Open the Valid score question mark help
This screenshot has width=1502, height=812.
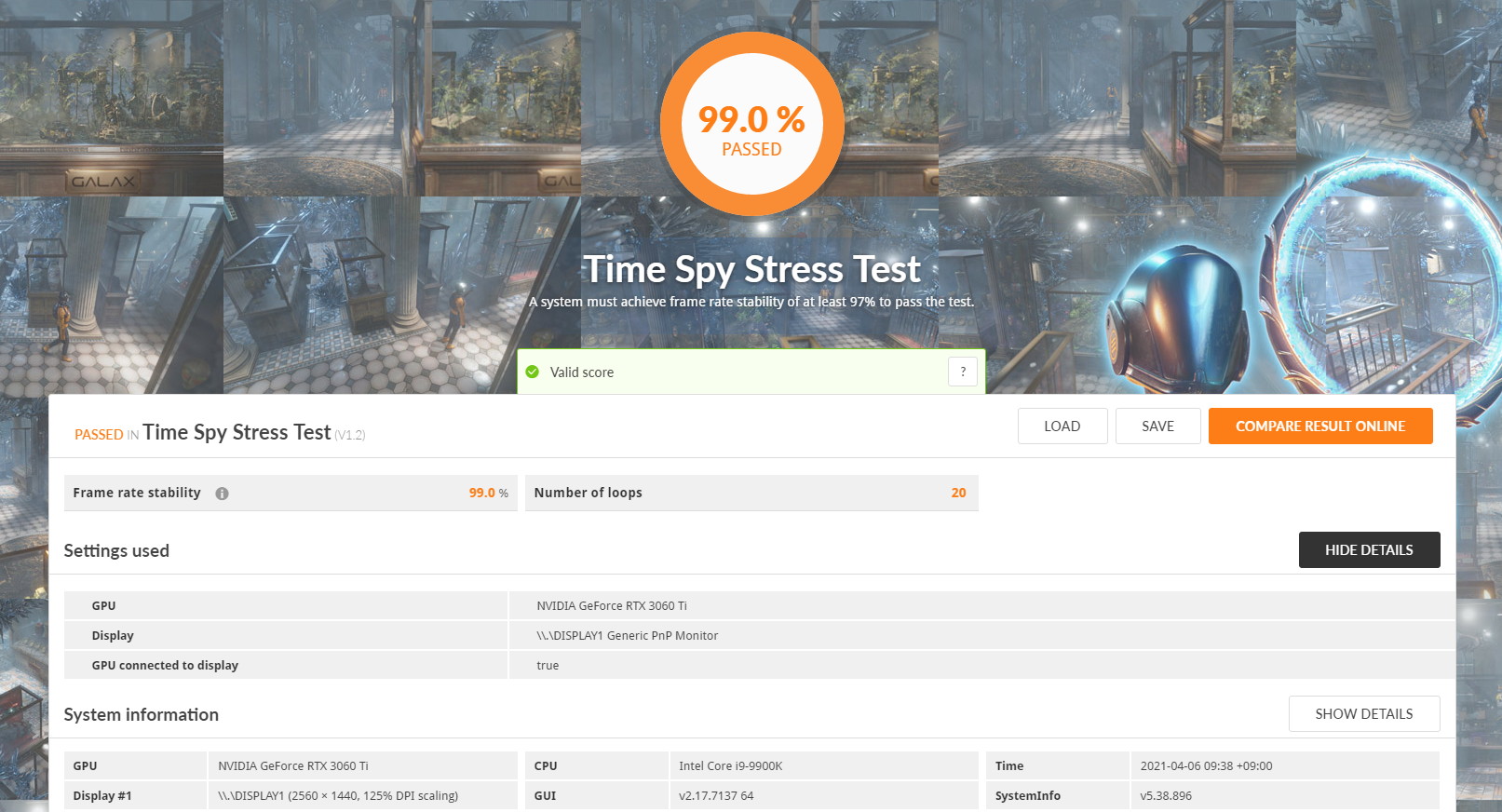tap(963, 372)
